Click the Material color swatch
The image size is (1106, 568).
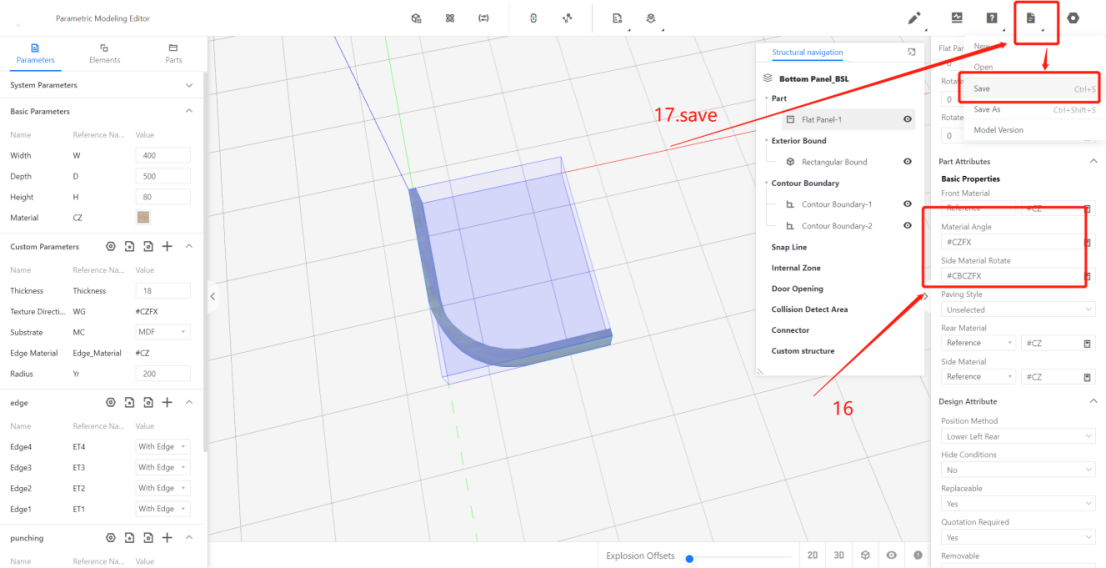[x=143, y=217]
